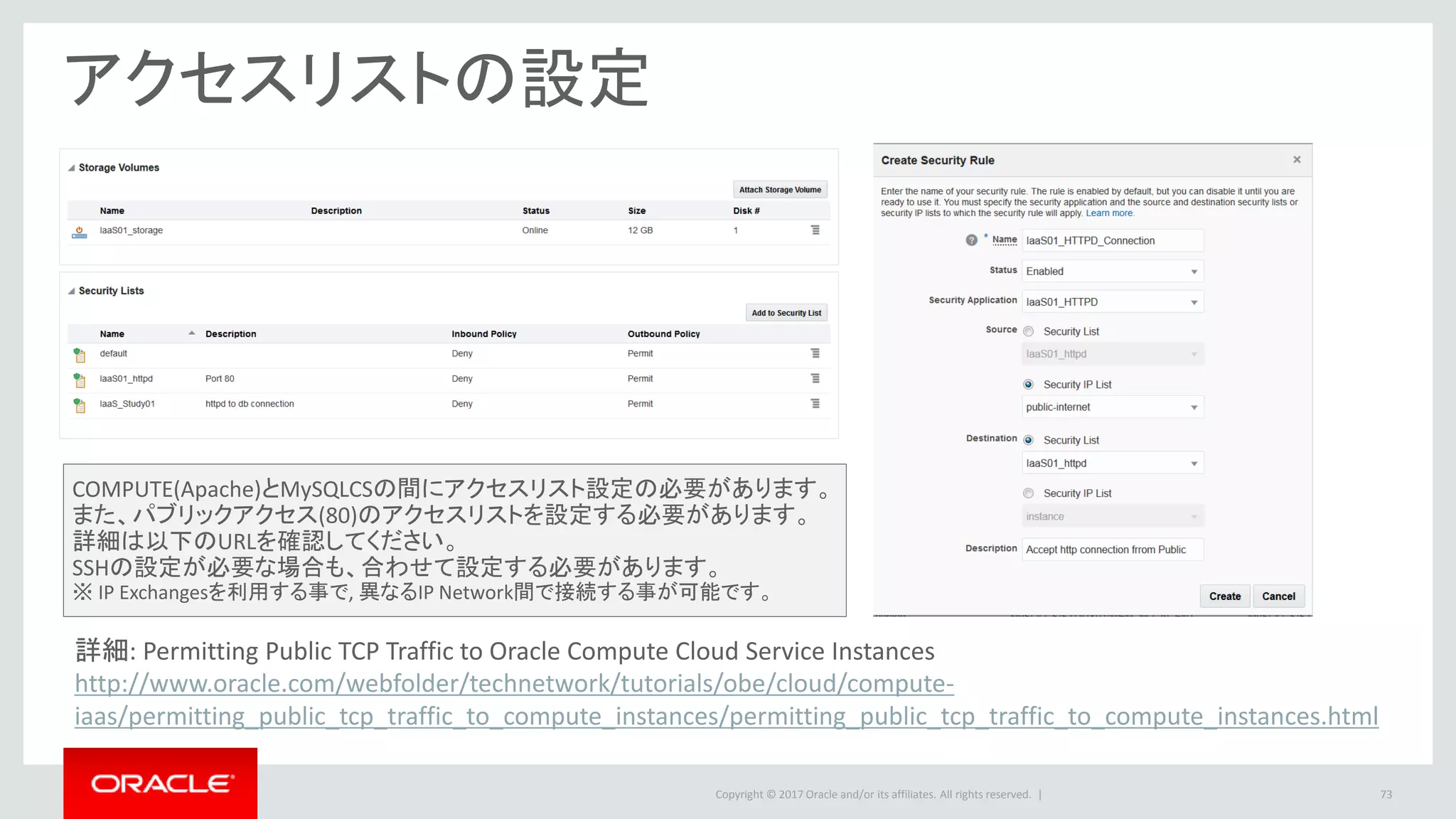Open the public-internet Source IP List dropdown
Screen dimensions: 1456x819
point(1113,407)
